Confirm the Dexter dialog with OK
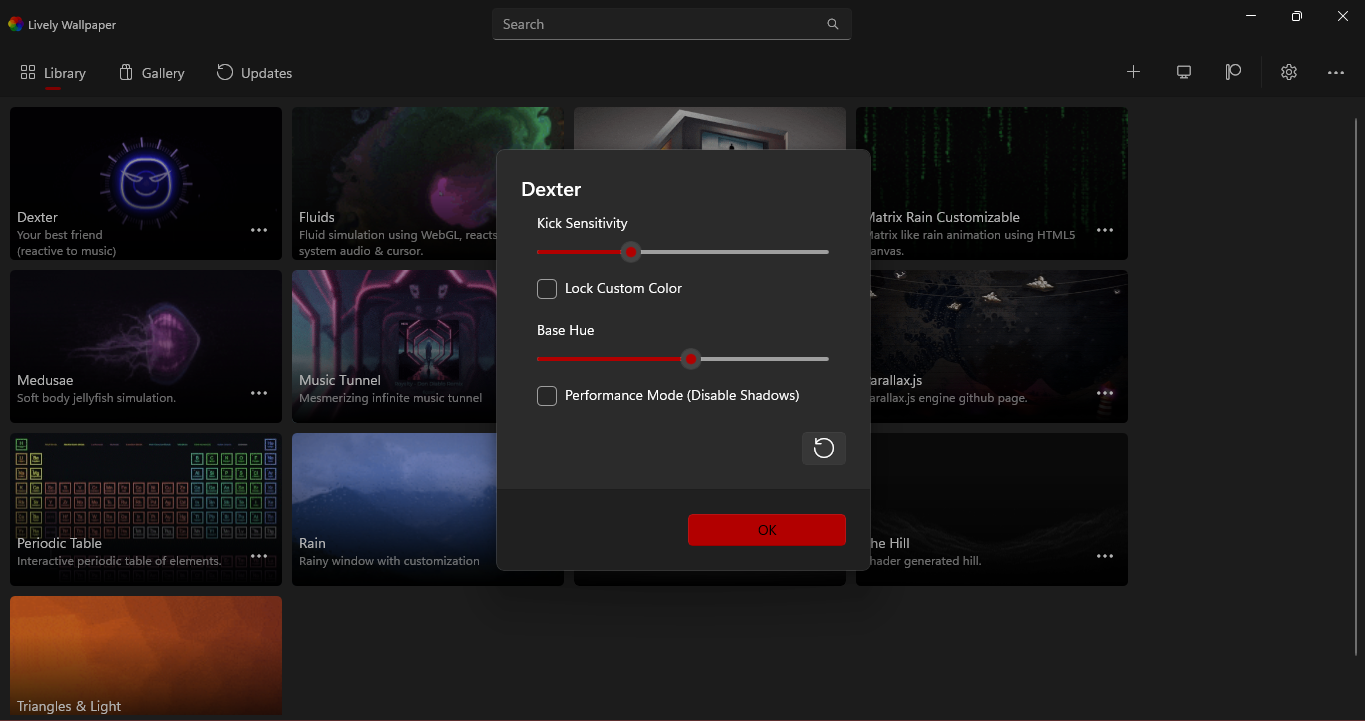The image size is (1365, 721). click(x=767, y=530)
